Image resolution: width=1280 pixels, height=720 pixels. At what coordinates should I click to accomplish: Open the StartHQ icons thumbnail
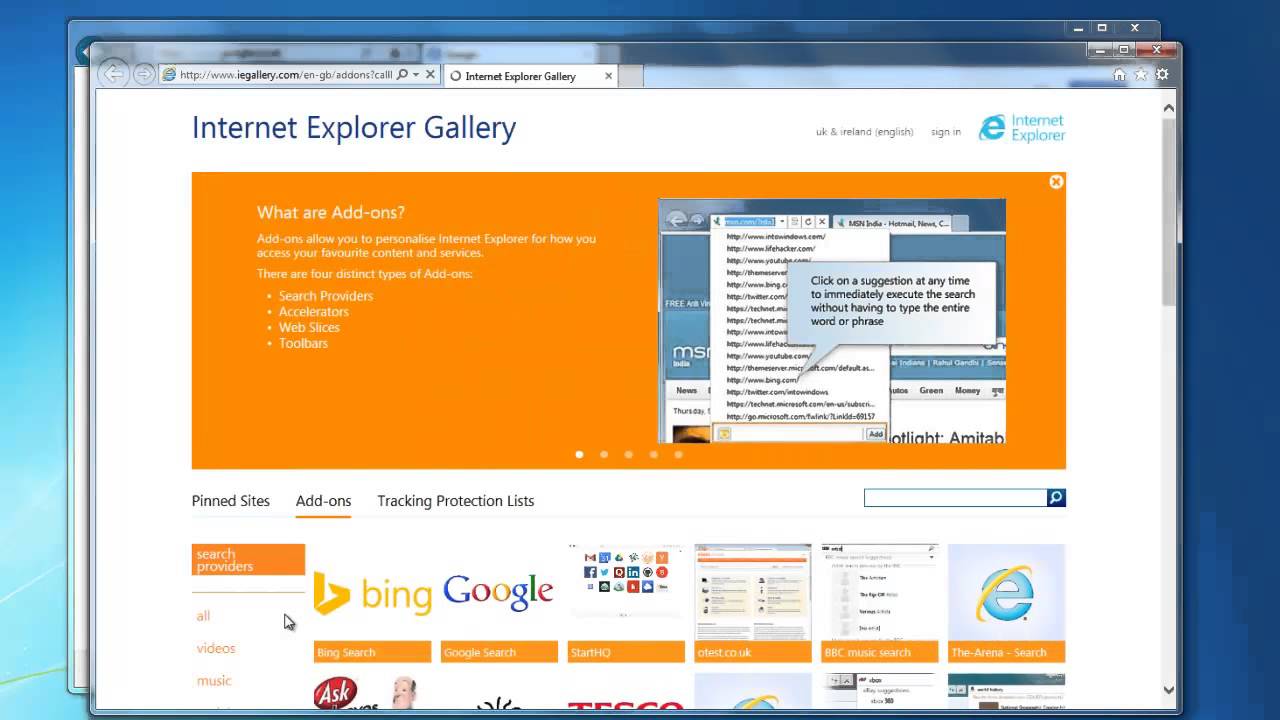(x=626, y=593)
